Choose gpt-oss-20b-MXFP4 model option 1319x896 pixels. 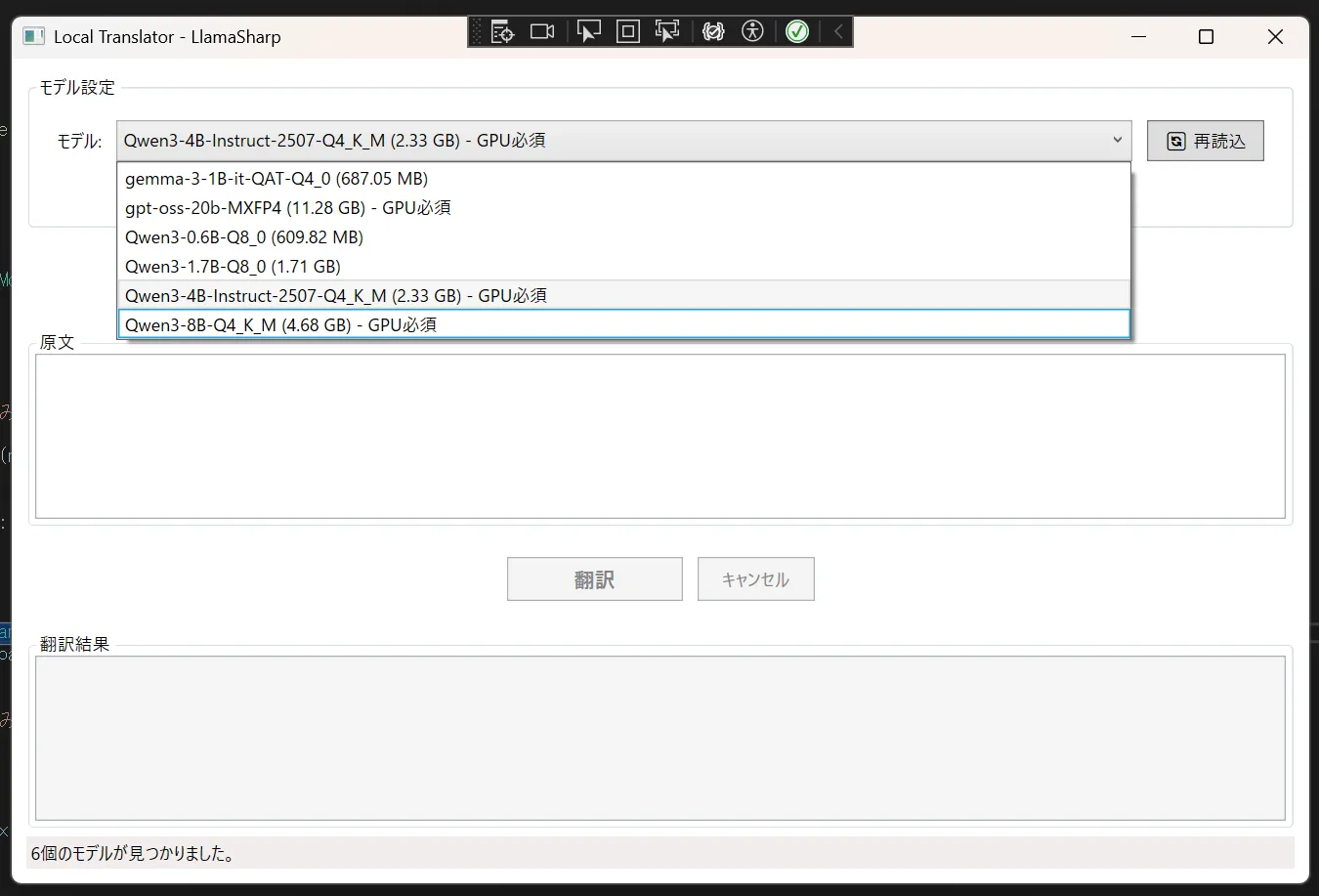(287, 208)
